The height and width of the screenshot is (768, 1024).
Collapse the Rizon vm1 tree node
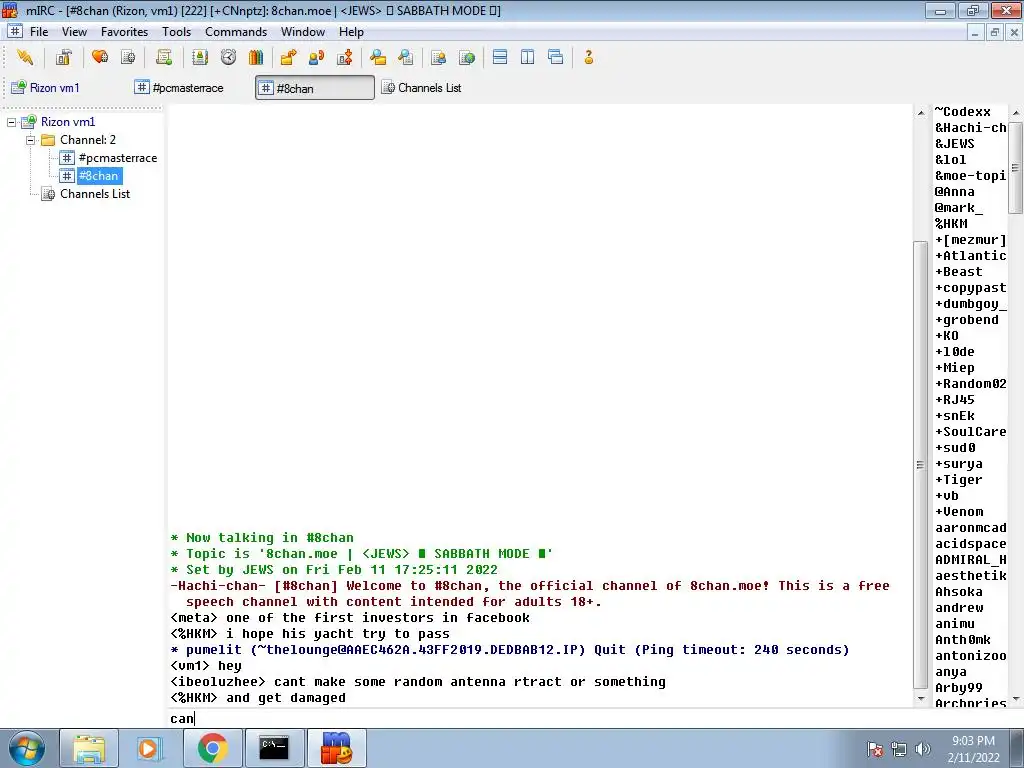click(12, 122)
